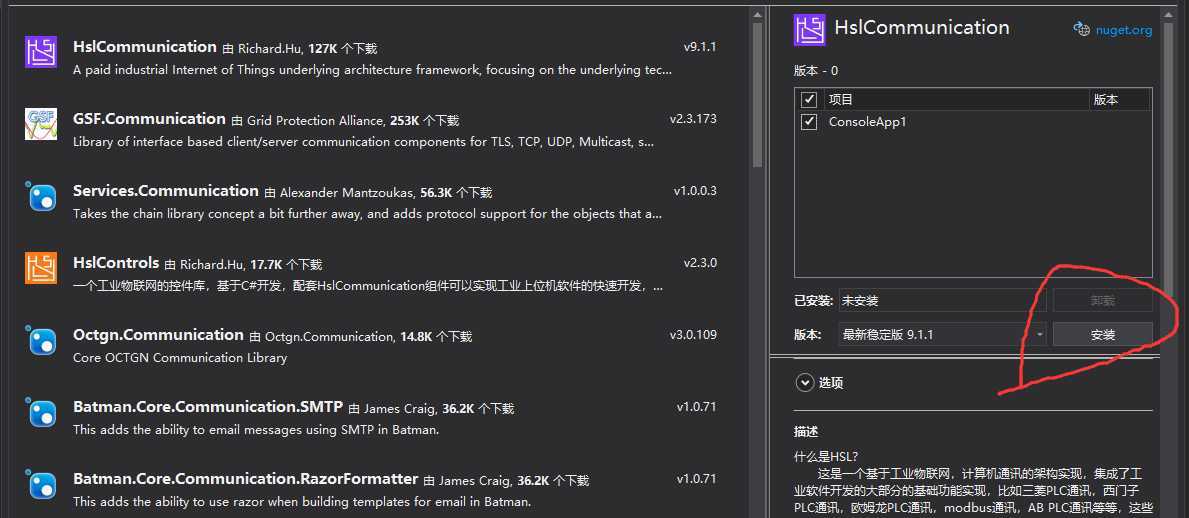The width and height of the screenshot is (1189, 518).
Task: Click the HslCommunication icon in details header
Action: click(810, 30)
